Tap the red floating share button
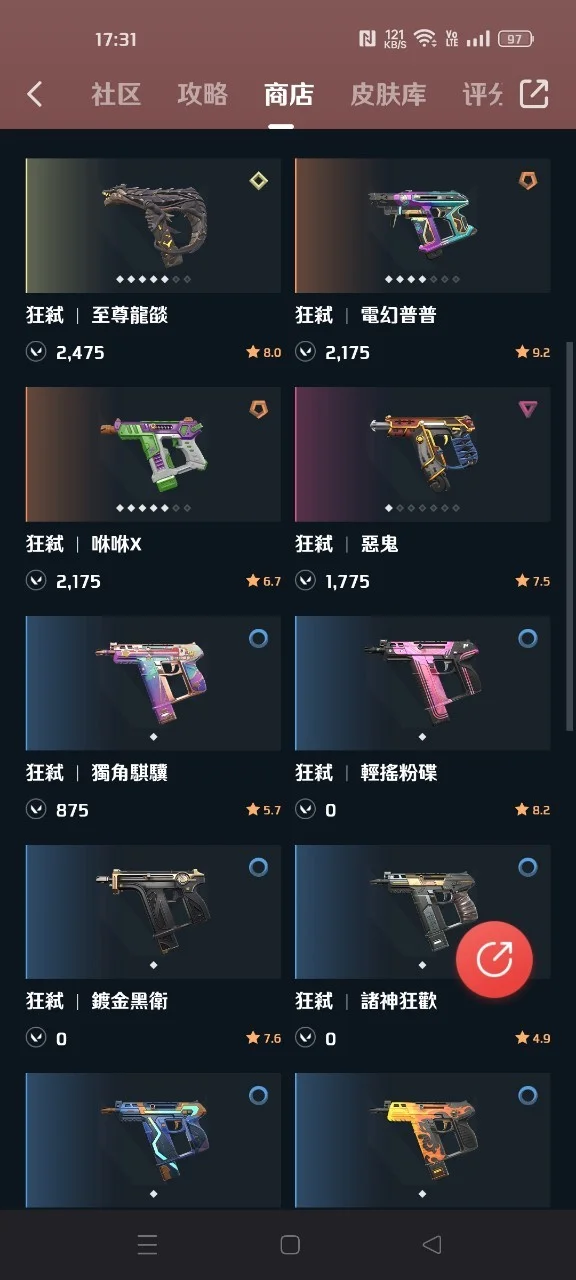The width and height of the screenshot is (576, 1280). [494, 959]
